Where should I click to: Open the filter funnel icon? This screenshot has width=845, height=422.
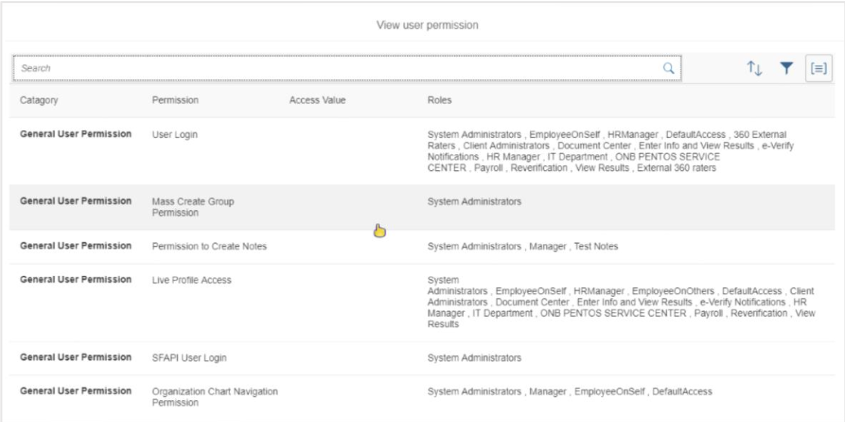[x=786, y=68]
